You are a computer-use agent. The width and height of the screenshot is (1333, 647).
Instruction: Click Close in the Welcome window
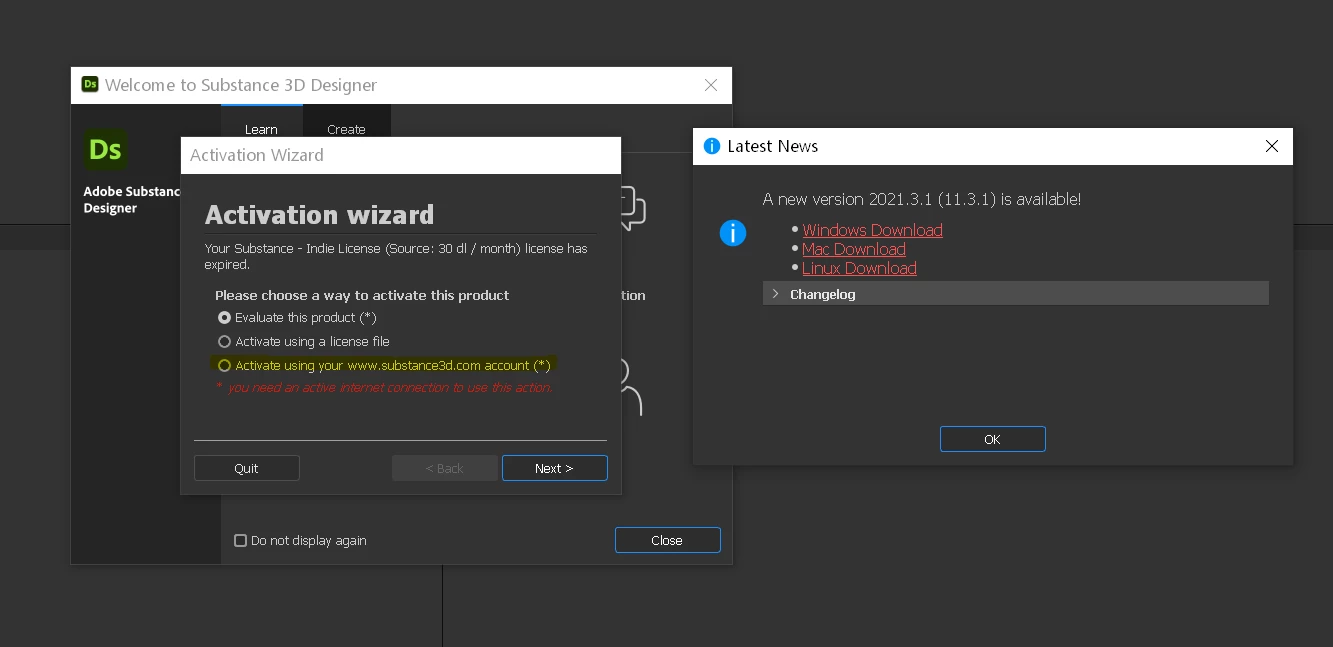point(667,540)
